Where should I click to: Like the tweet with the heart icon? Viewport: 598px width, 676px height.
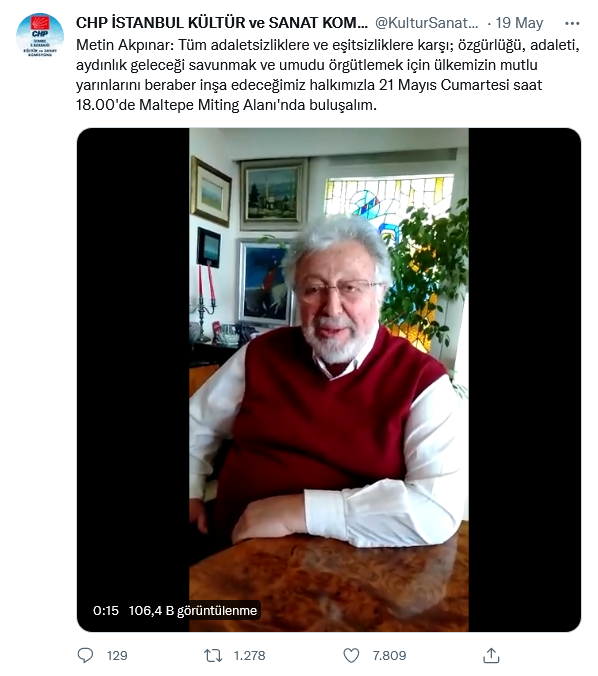coord(351,656)
